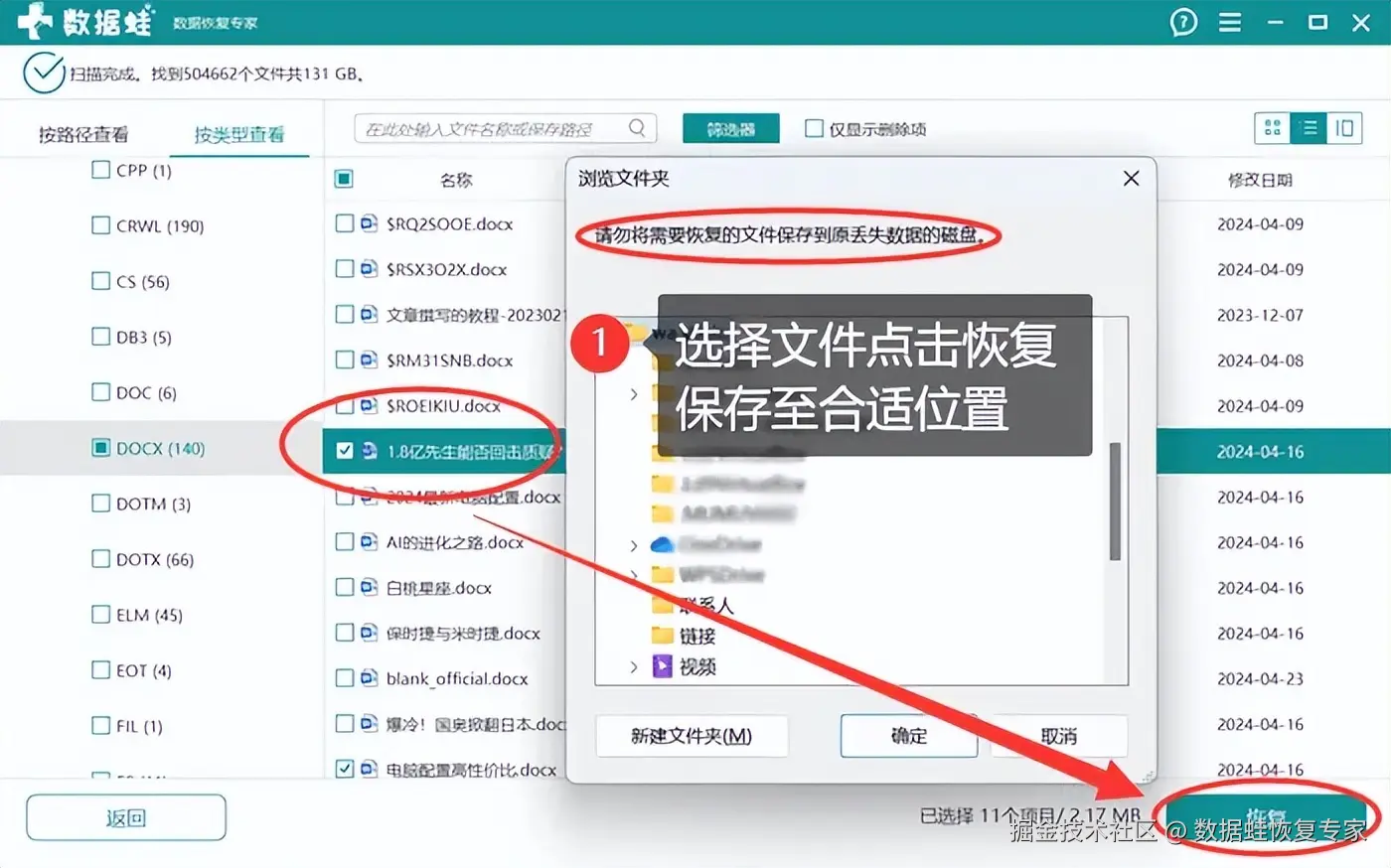Viewport: 1391px width, 868px height.
Task: Switch to preview pane view
Action: 1344,128
